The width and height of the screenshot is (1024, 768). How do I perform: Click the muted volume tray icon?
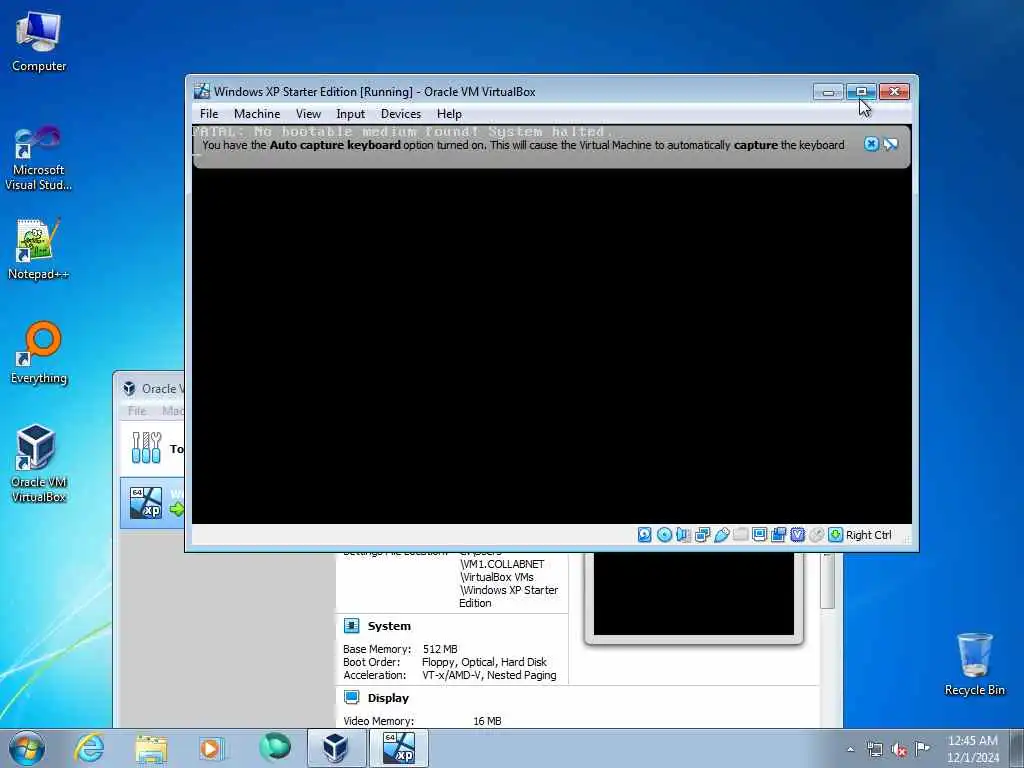(899, 749)
